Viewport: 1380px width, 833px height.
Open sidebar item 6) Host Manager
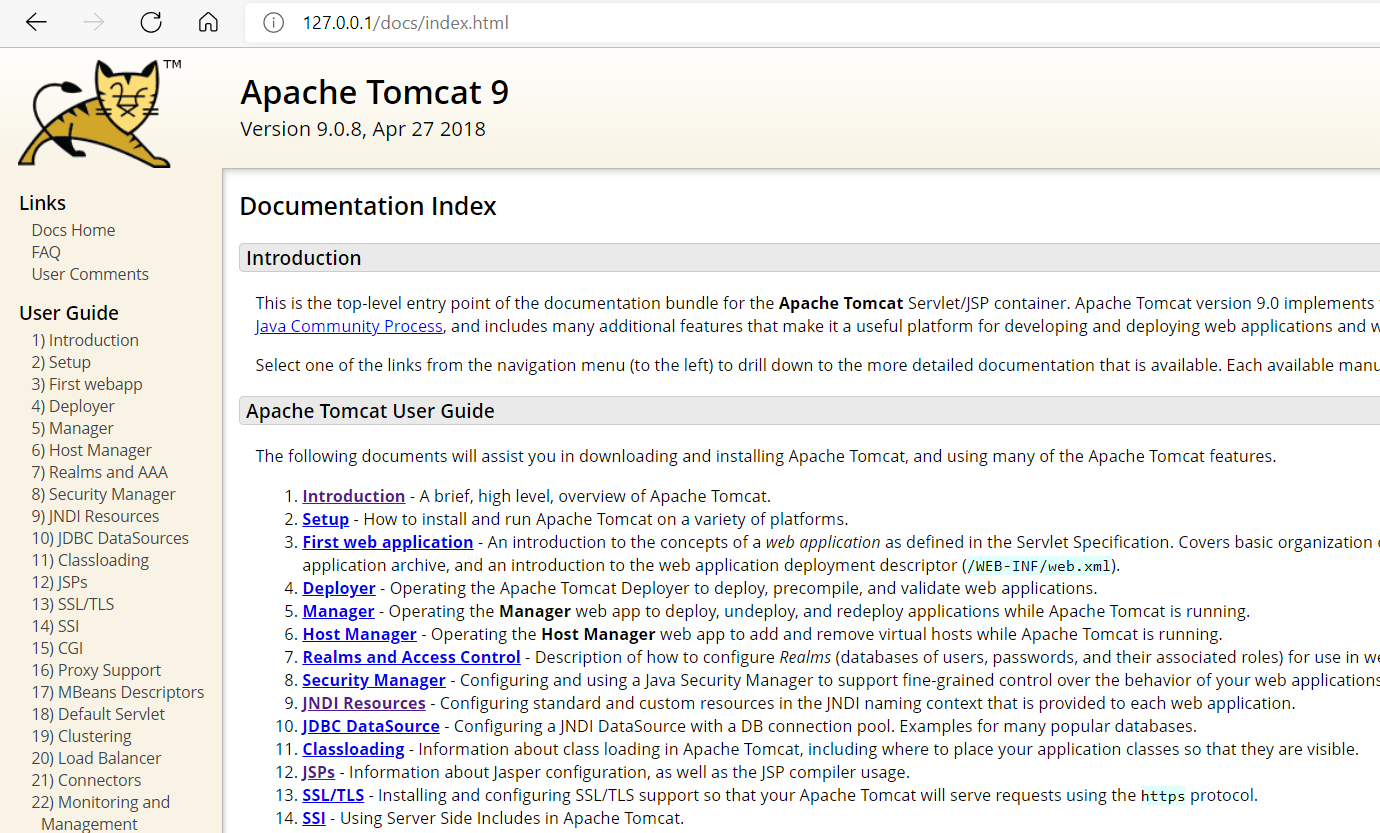point(92,450)
